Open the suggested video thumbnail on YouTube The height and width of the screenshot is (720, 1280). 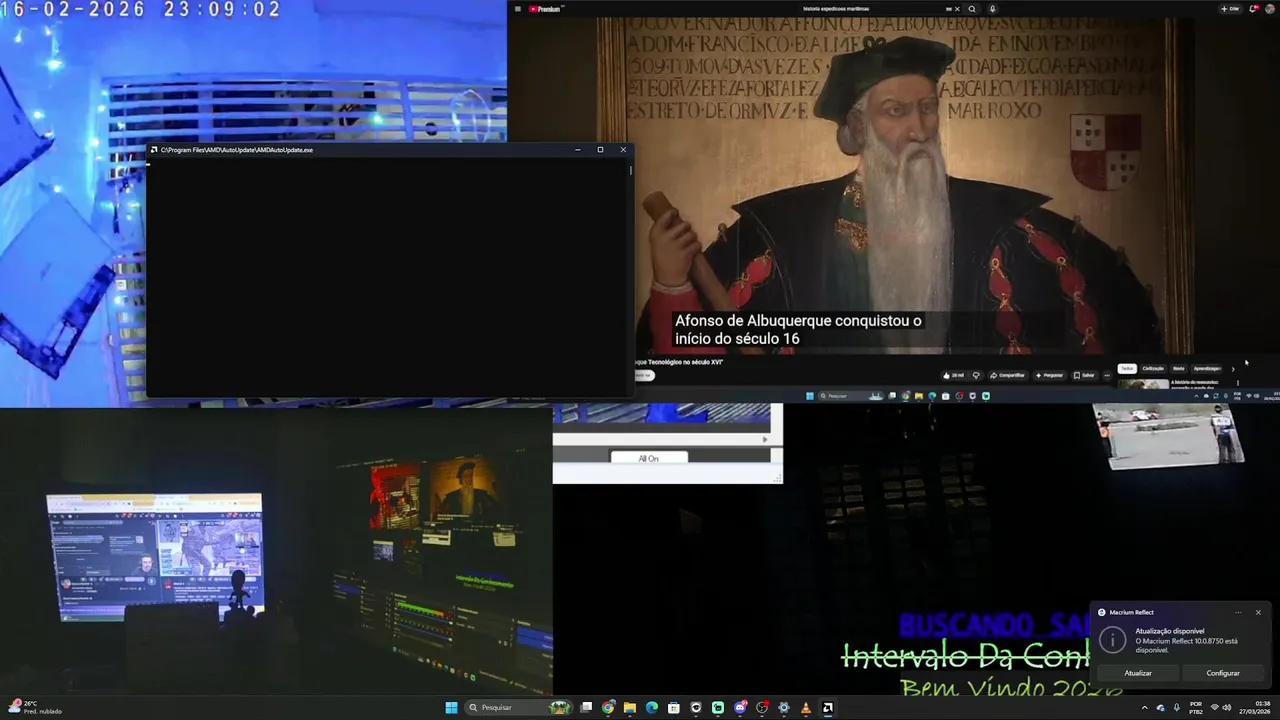(x=1143, y=384)
